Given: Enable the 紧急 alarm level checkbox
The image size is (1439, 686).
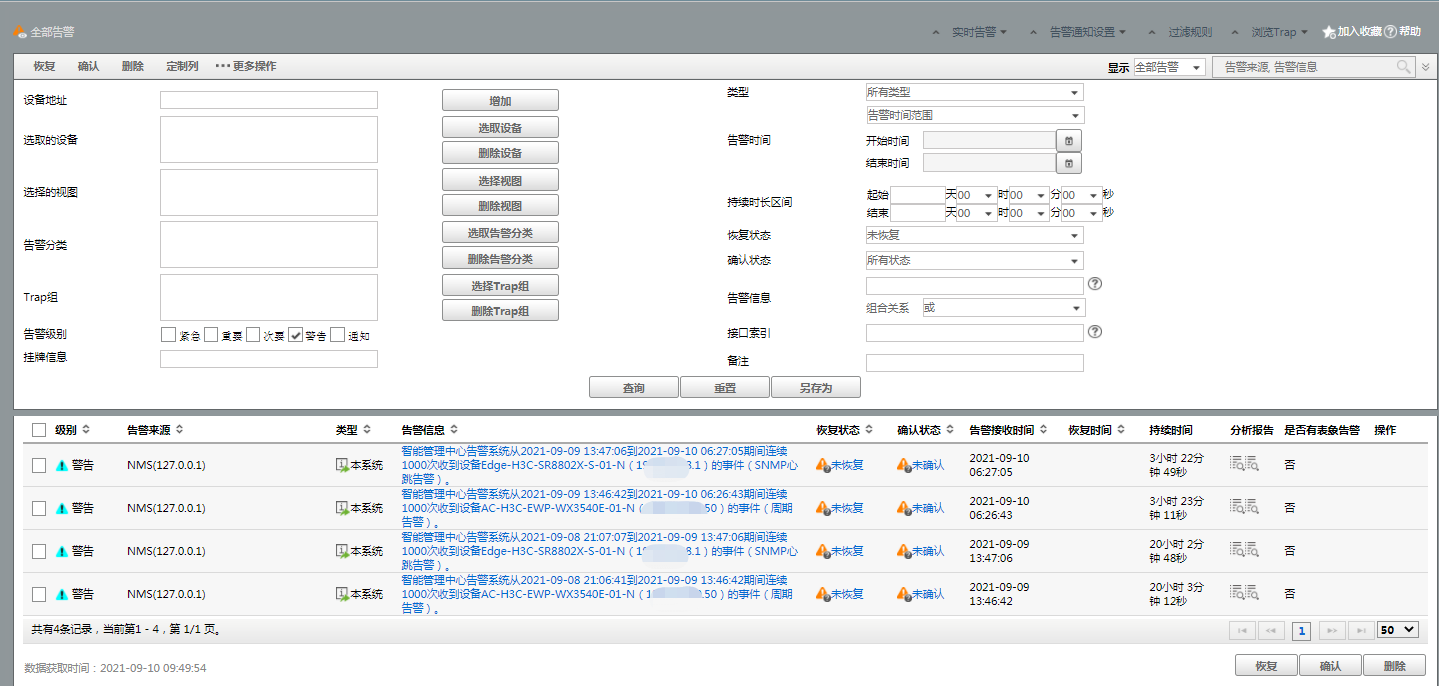Looking at the screenshot, I should [x=168, y=335].
